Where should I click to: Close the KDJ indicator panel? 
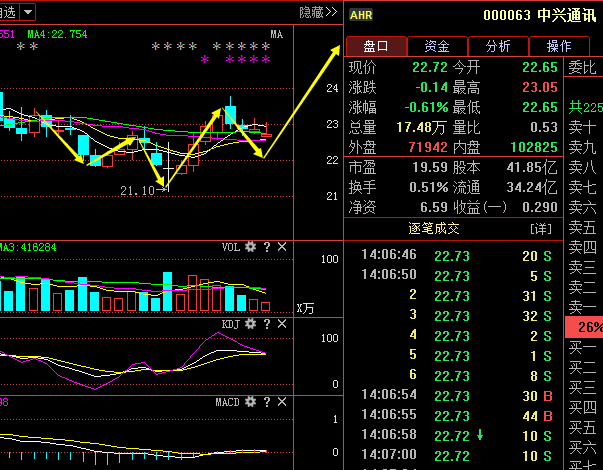pos(282,324)
